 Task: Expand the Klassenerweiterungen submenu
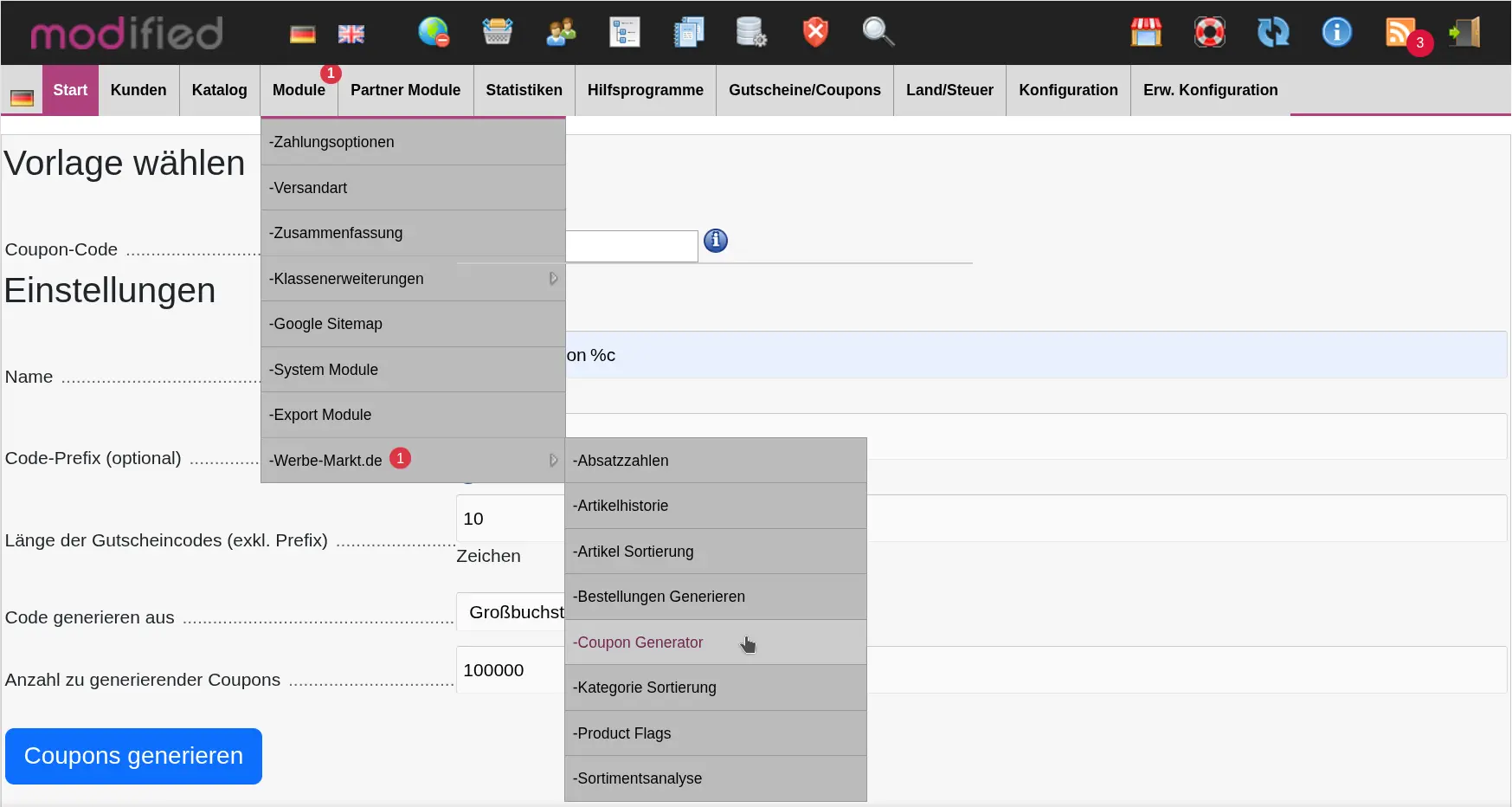click(x=413, y=279)
